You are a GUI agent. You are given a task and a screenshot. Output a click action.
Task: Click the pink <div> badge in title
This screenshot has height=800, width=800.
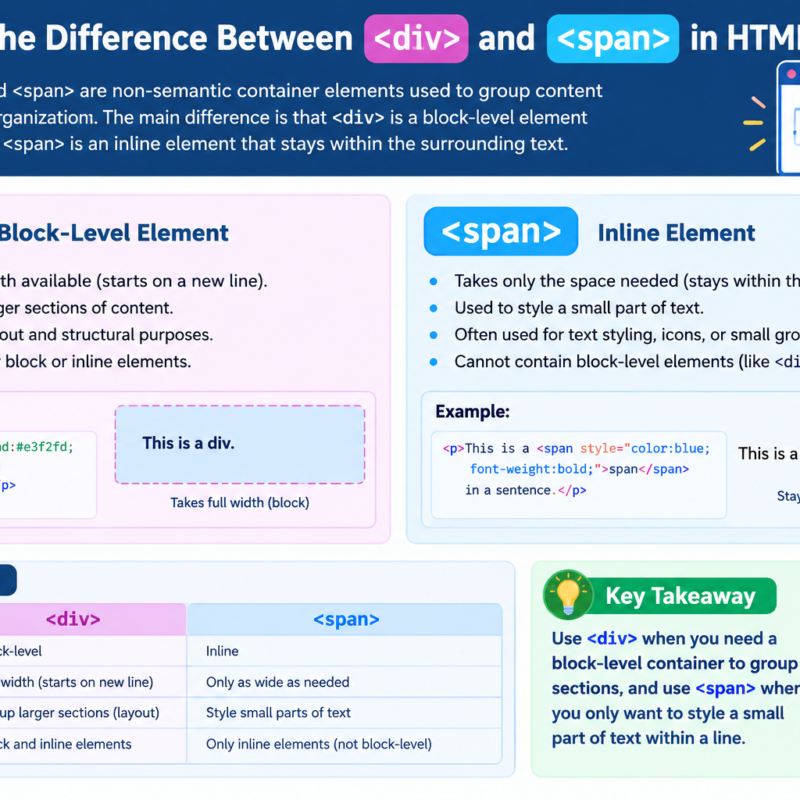(x=416, y=39)
